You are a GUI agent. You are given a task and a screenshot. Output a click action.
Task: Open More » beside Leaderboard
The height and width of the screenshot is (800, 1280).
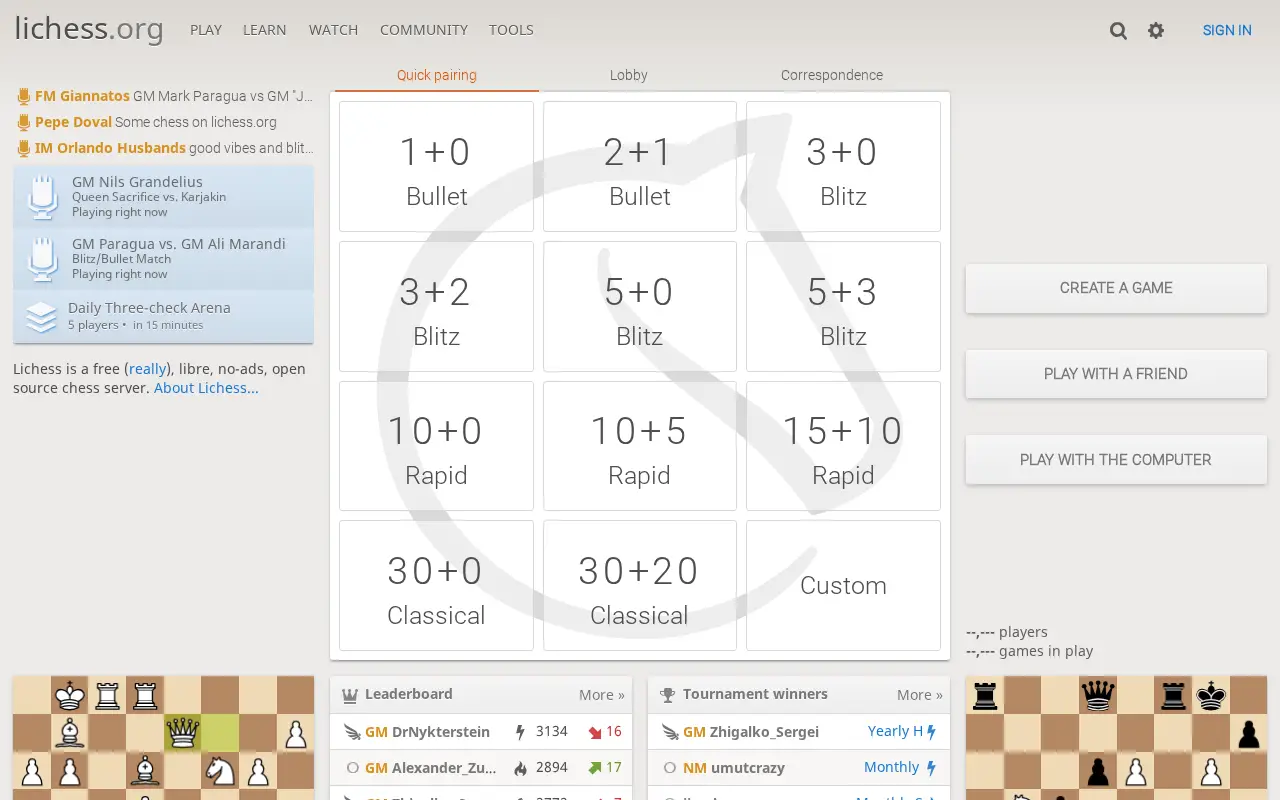tap(602, 695)
